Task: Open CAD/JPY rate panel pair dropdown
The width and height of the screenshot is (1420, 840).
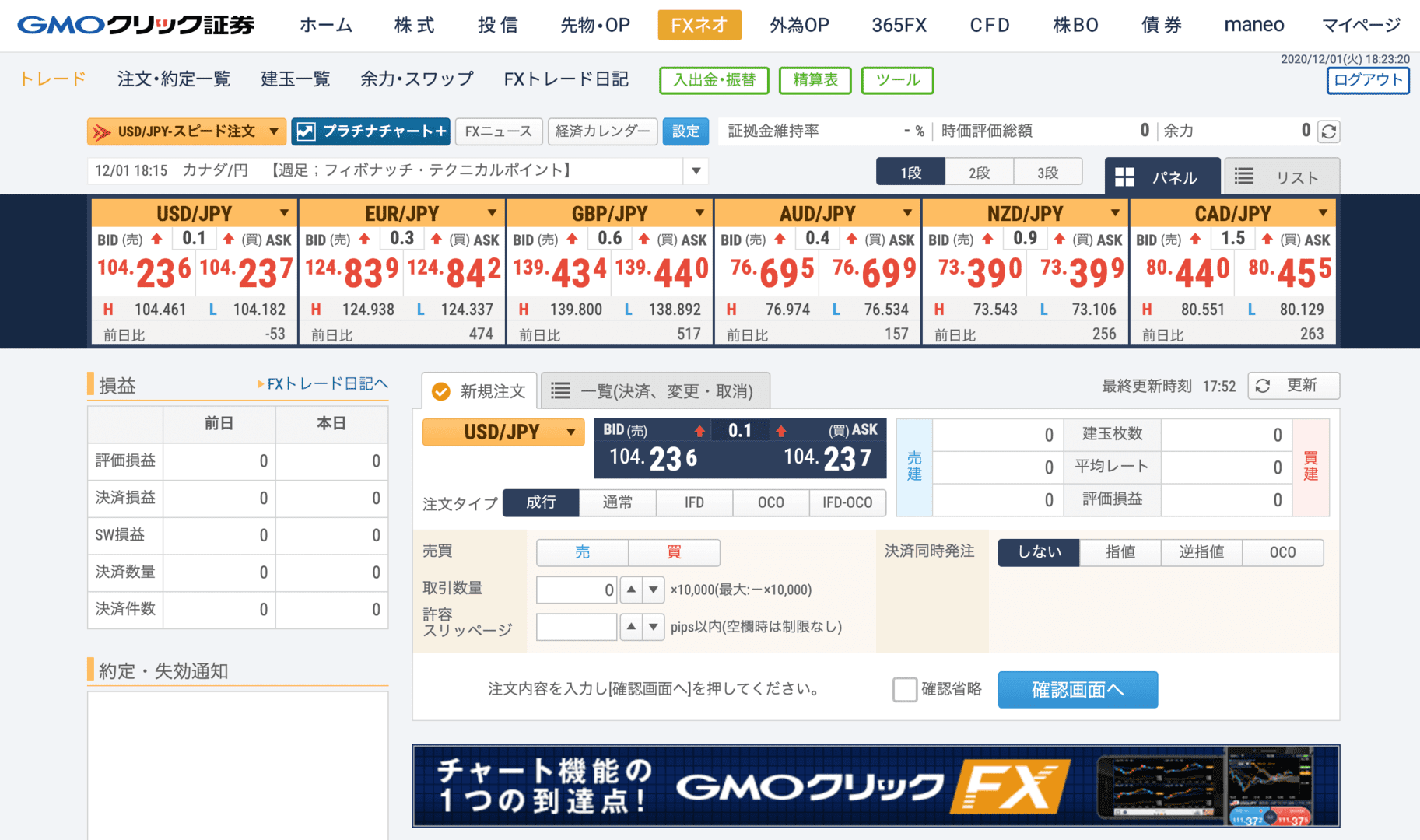Action: click(x=1323, y=213)
